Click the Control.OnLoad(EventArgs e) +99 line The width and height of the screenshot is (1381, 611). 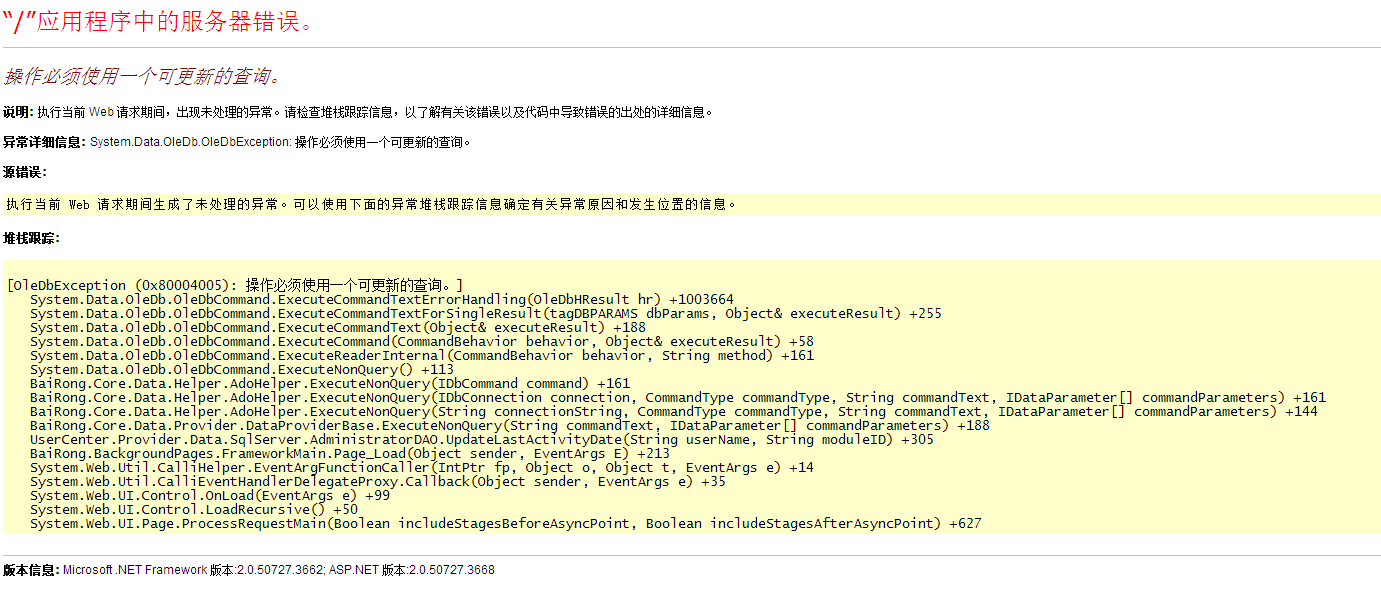tap(210, 495)
